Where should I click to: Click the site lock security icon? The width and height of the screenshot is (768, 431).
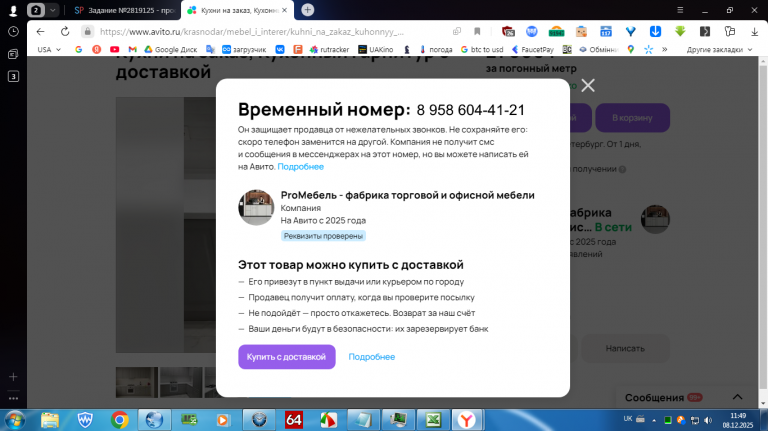pyautogui.click(x=88, y=32)
